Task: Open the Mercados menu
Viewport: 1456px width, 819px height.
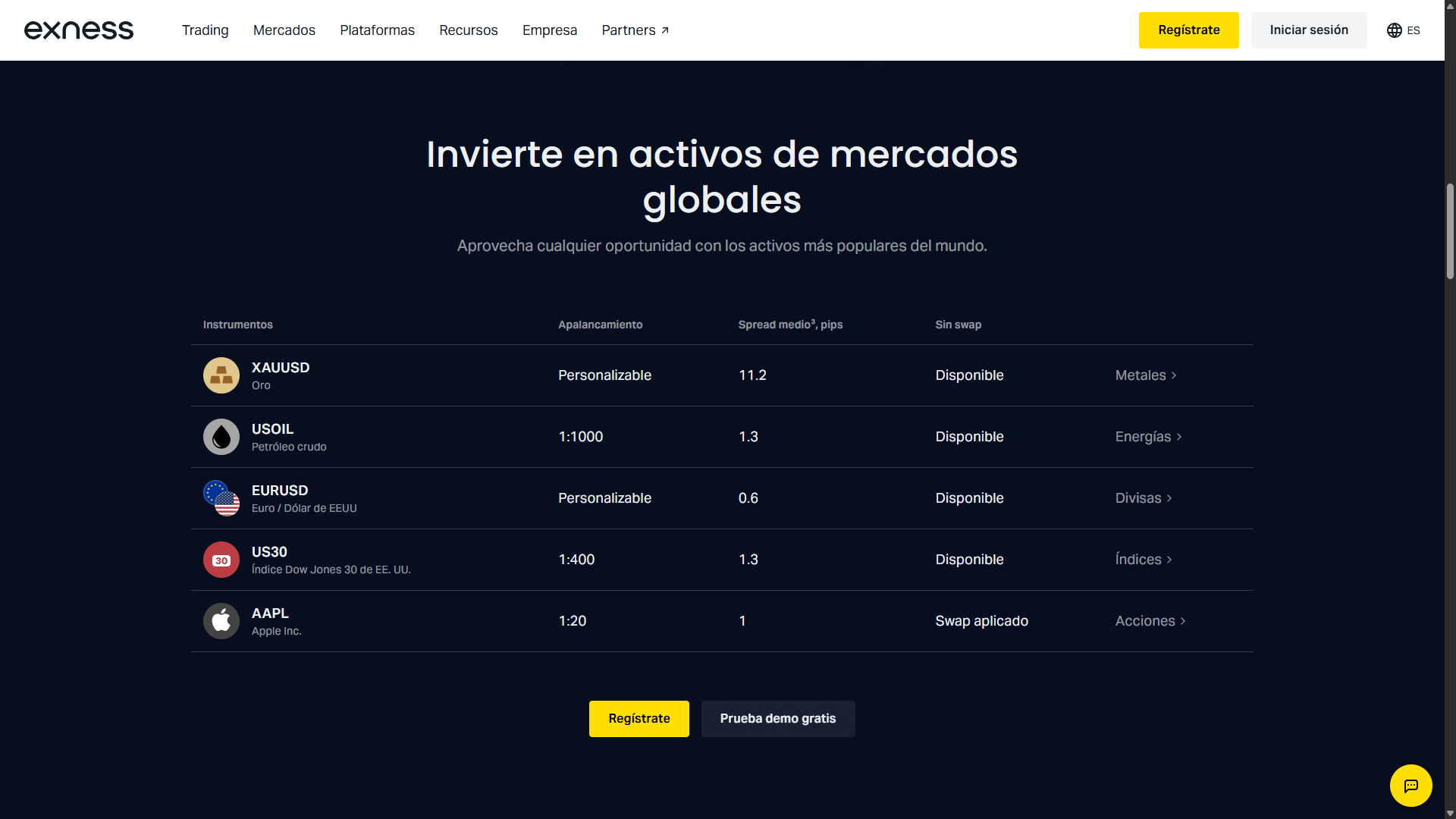Action: point(284,30)
